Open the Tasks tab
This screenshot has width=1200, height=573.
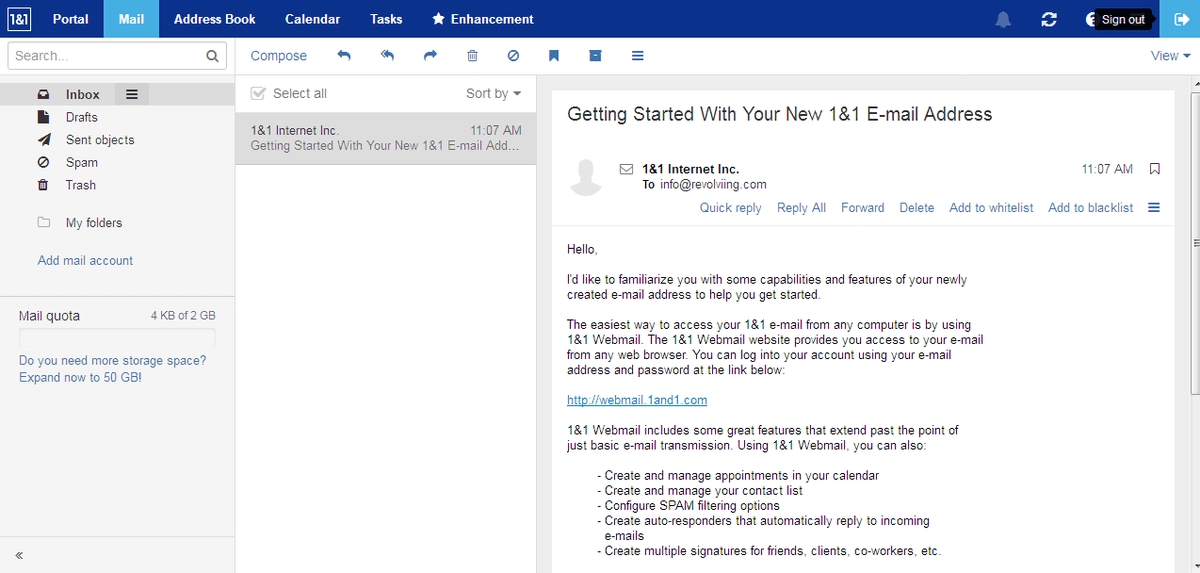386,19
